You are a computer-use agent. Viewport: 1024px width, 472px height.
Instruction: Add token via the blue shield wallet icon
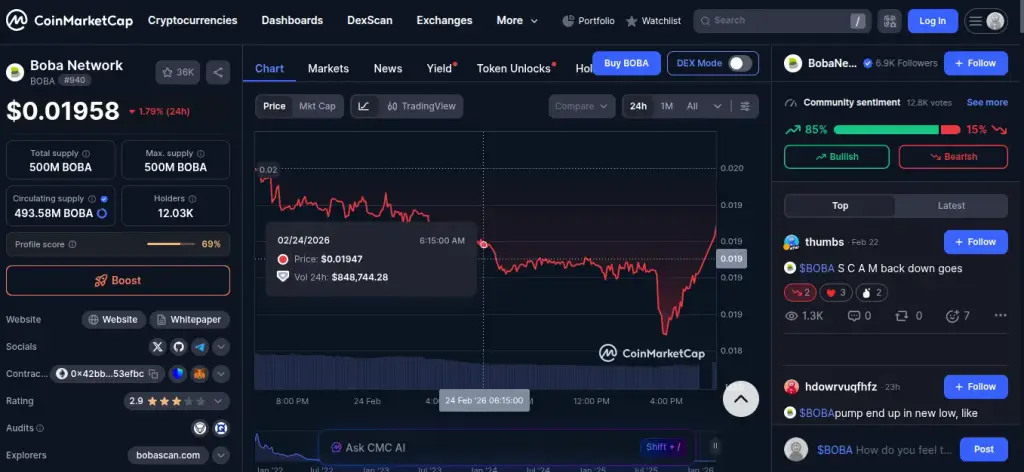pyautogui.click(x=178, y=374)
